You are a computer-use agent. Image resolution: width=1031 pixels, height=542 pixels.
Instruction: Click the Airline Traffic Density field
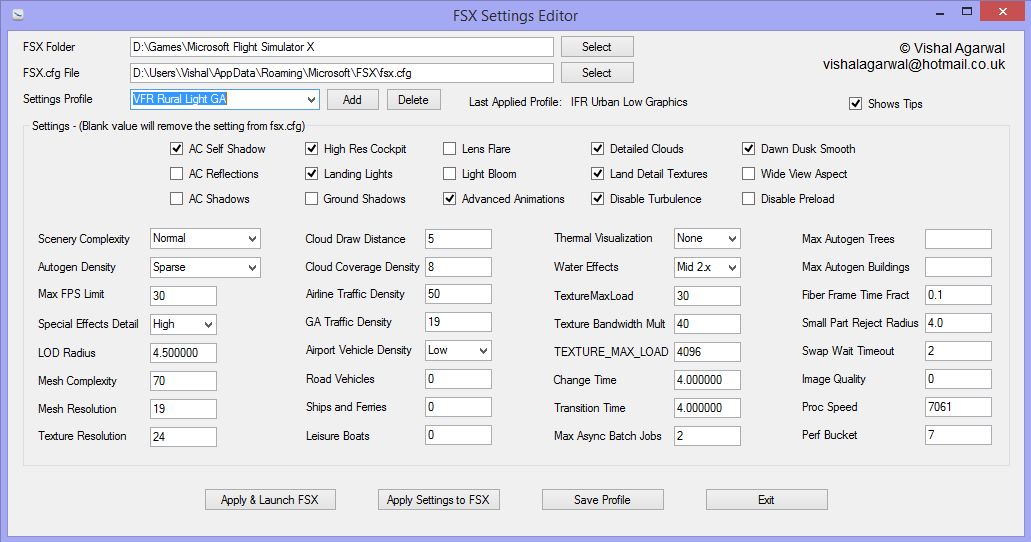458,294
